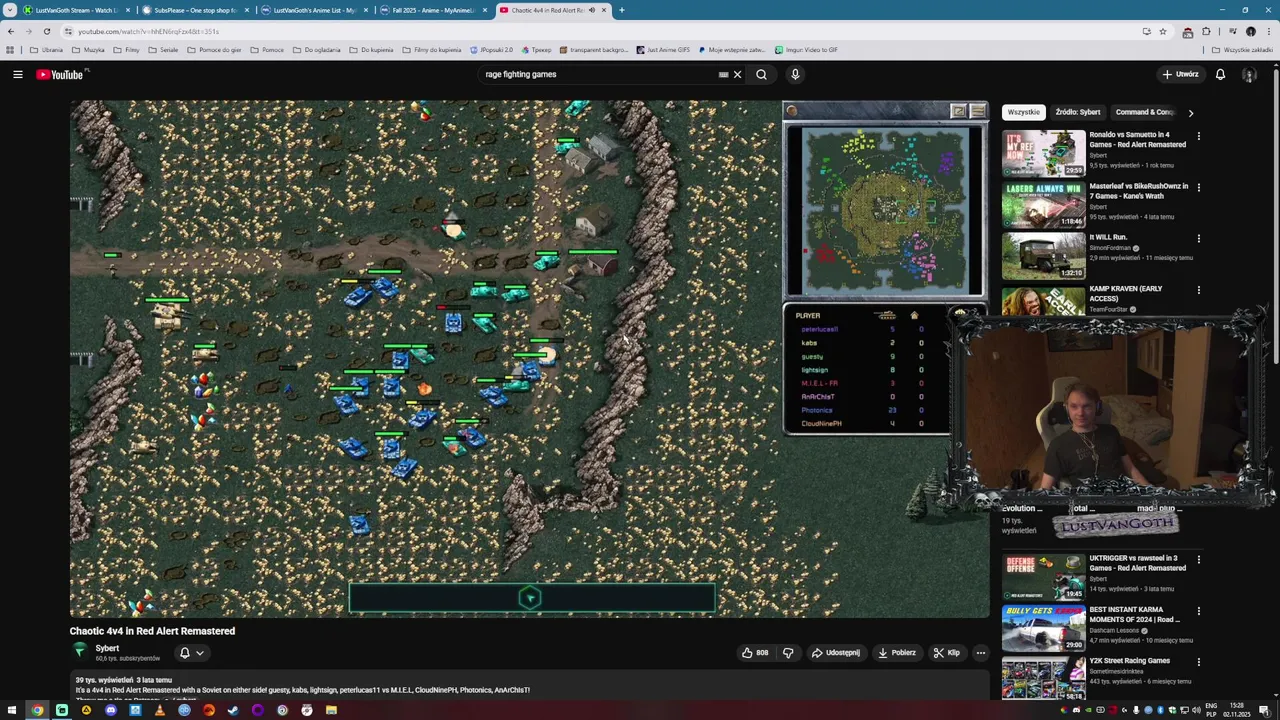Image resolution: width=1280 pixels, height=720 pixels.
Task: Go to YouTube home via logo
Action: coord(62,74)
